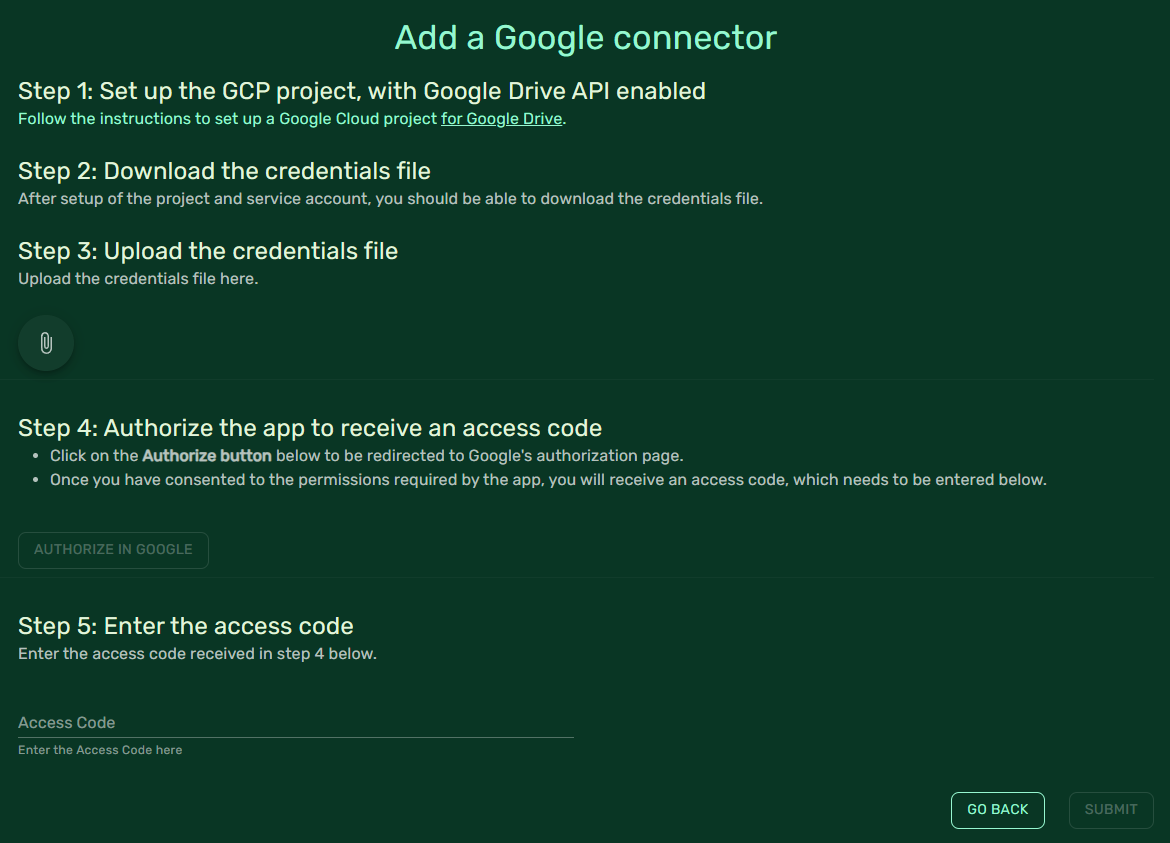This screenshot has height=843, width=1170.
Task: Click the bold "Authorize button" text
Action: click(206, 456)
